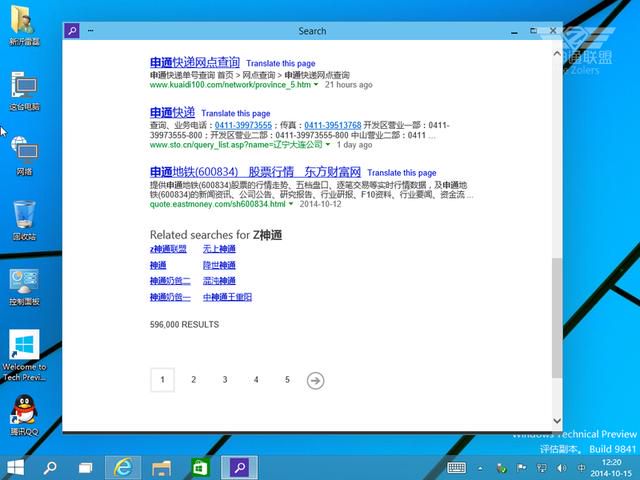The width and height of the screenshot is (640, 480).
Task: Go to next results page arrow
Action: coord(315,380)
